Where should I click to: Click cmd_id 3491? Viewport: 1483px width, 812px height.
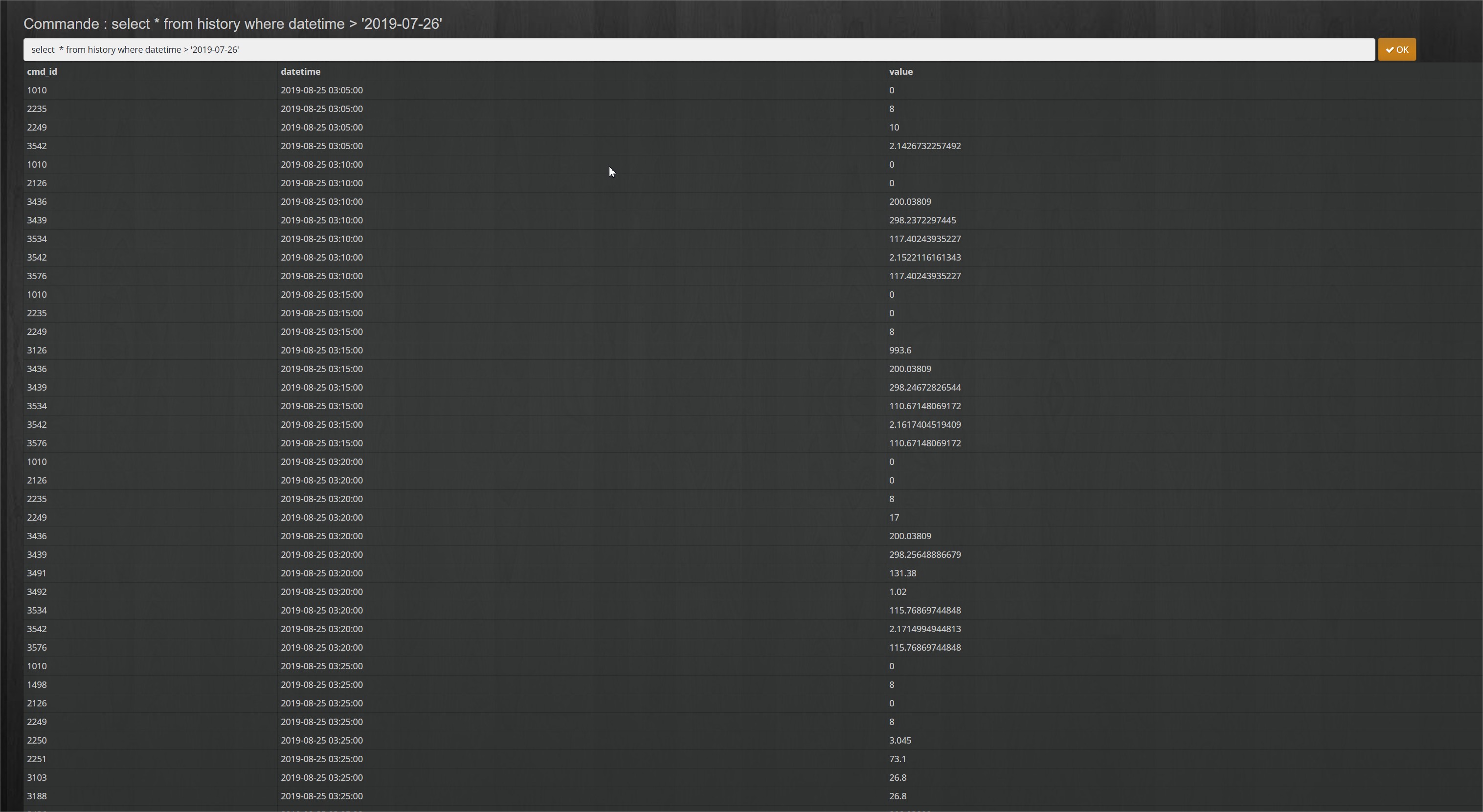click(x=36, y=573)
